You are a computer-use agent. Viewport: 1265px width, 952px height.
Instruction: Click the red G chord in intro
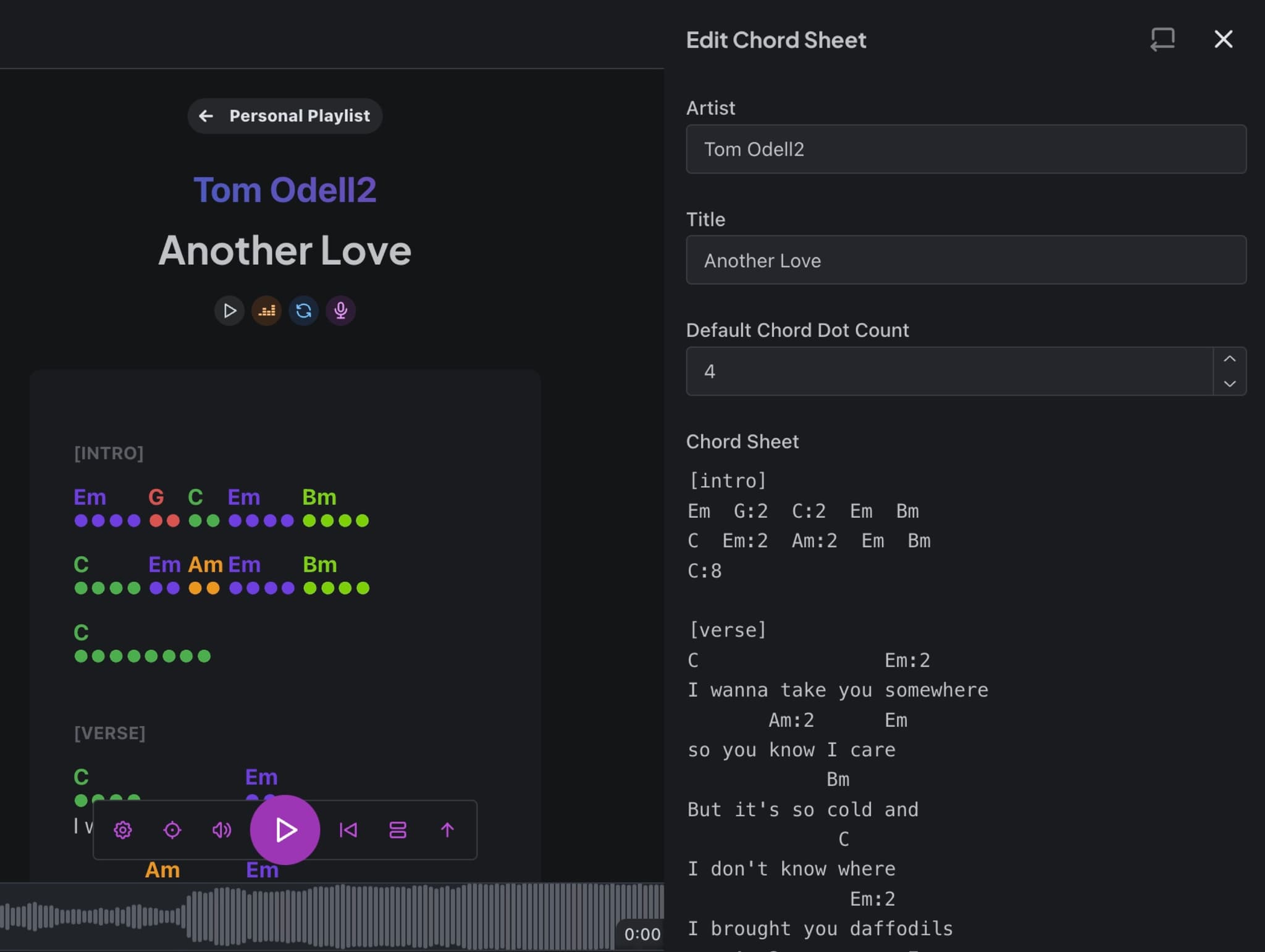click(156, 497)
